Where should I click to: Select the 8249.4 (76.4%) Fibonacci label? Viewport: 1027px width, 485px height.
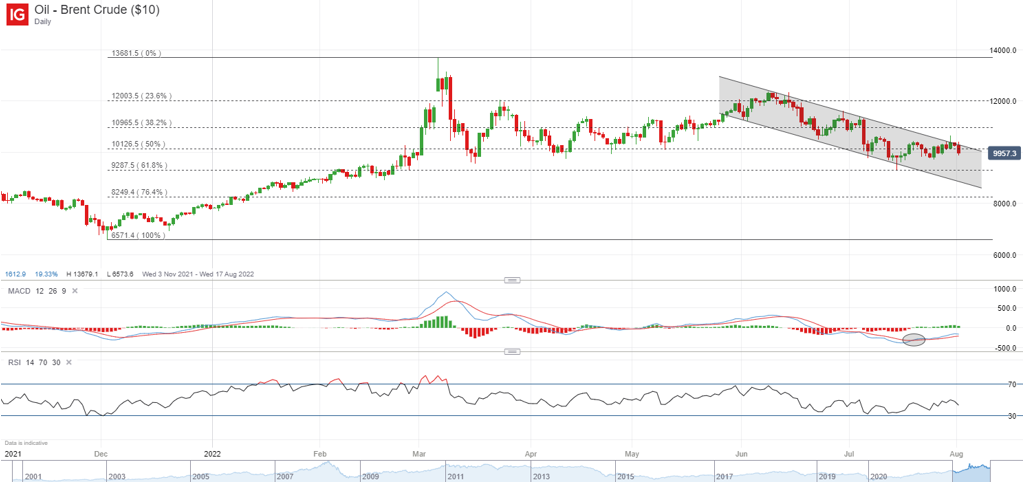pos(139,193)
